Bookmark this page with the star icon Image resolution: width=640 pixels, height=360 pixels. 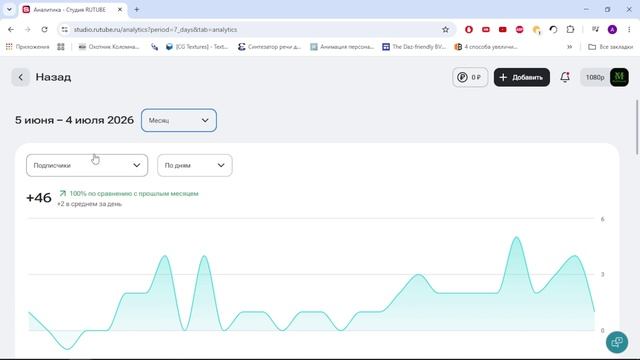445,29
